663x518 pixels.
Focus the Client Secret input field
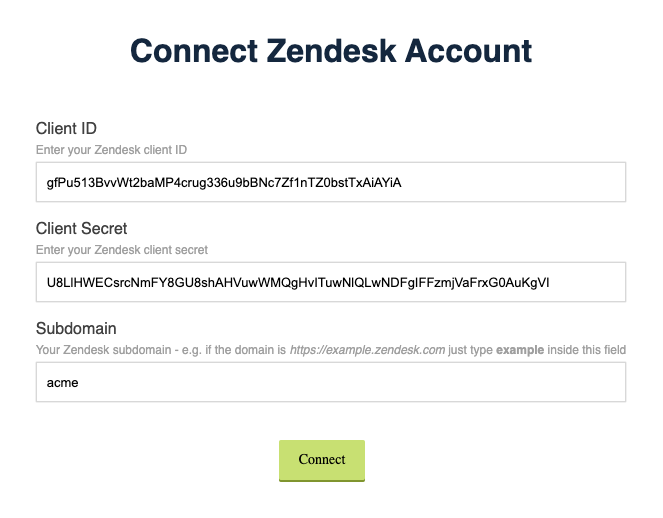pyautogui.click(x=330, y=282)
